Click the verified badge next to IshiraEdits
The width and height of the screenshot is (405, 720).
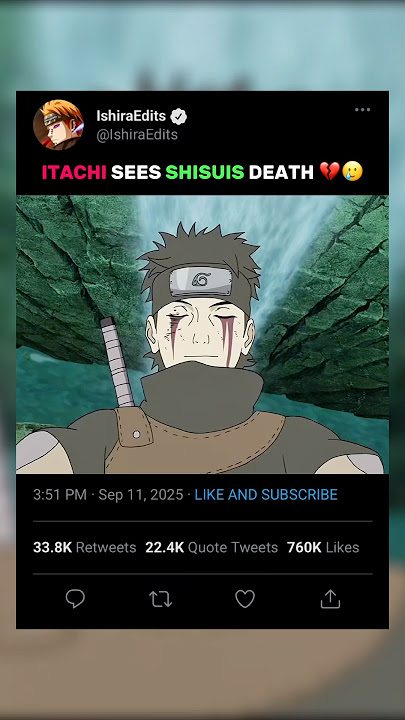click(x=179, y=117)
